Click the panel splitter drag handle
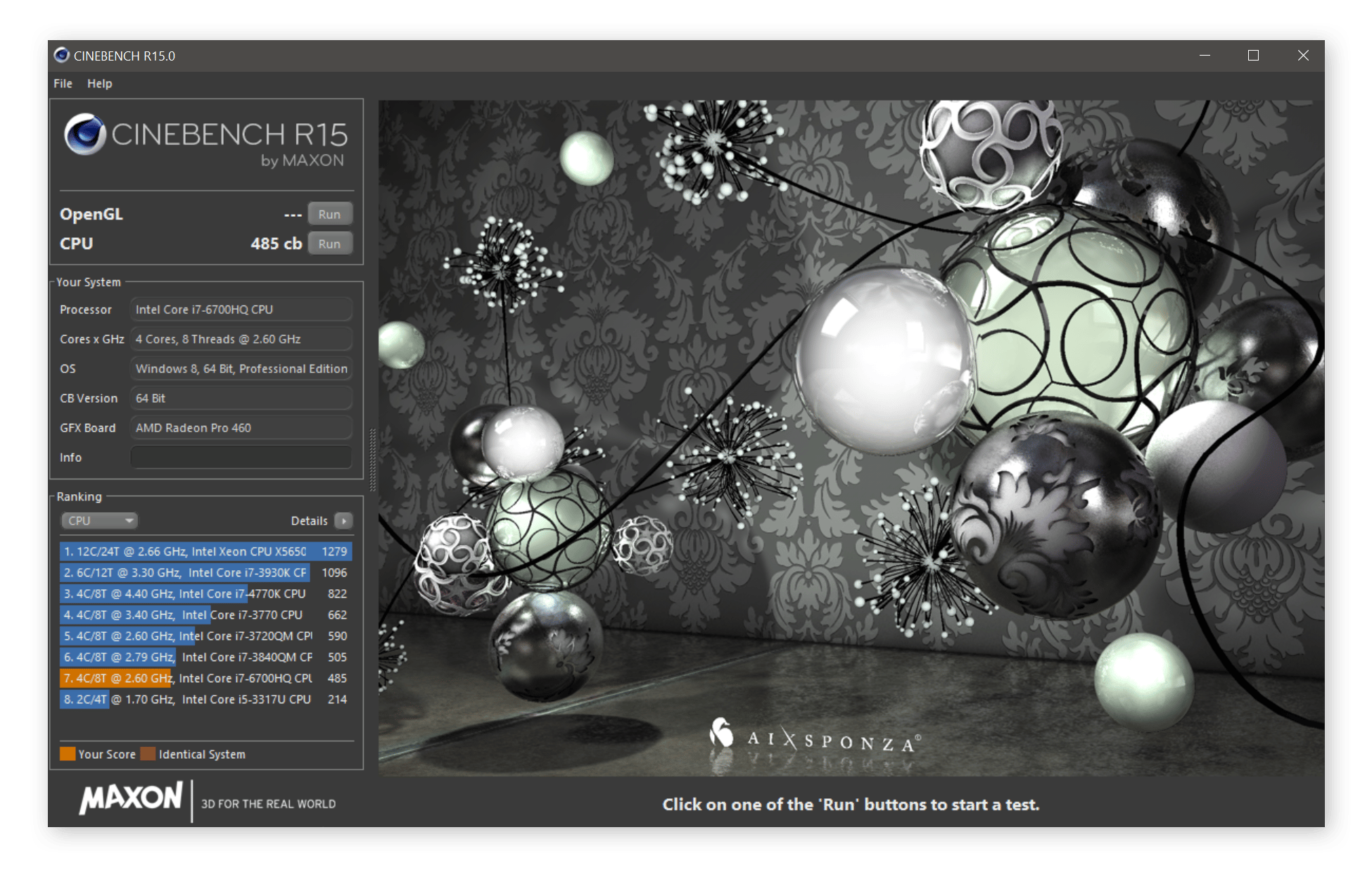The width and height of the screenshot is (1372, 875). [x=372, y=459]
